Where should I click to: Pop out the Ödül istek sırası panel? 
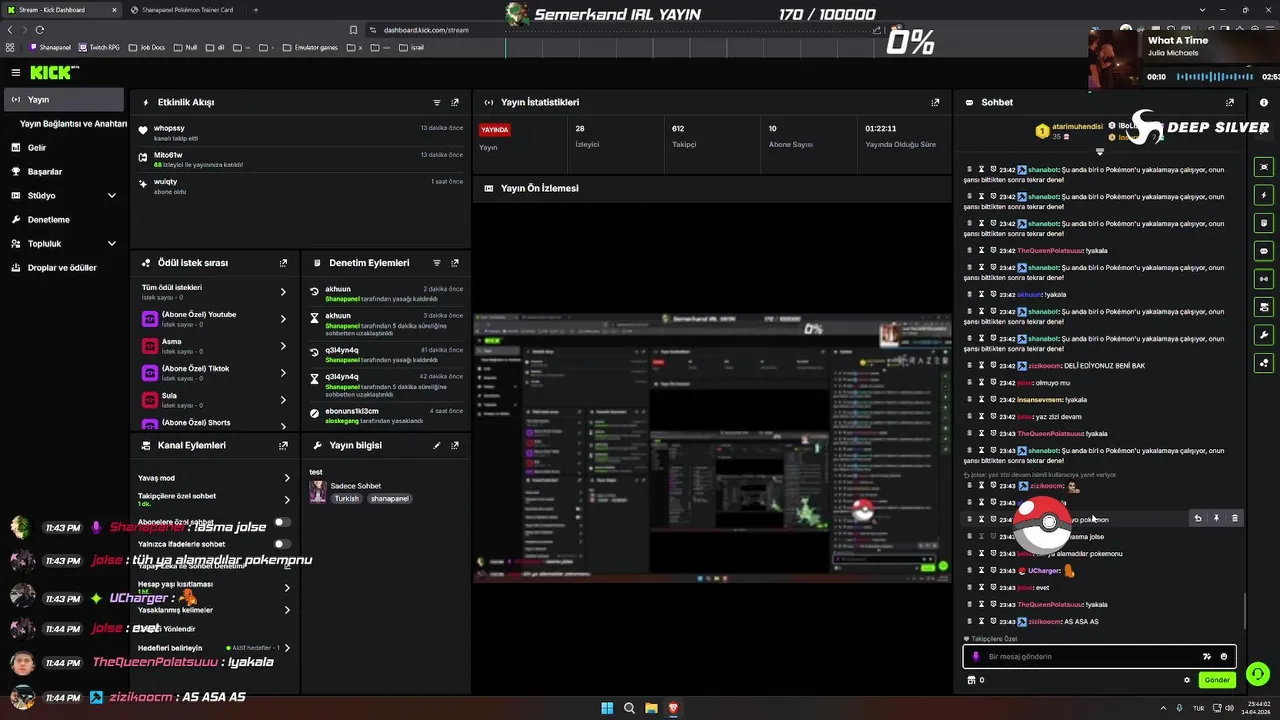[x=283, y=263]
